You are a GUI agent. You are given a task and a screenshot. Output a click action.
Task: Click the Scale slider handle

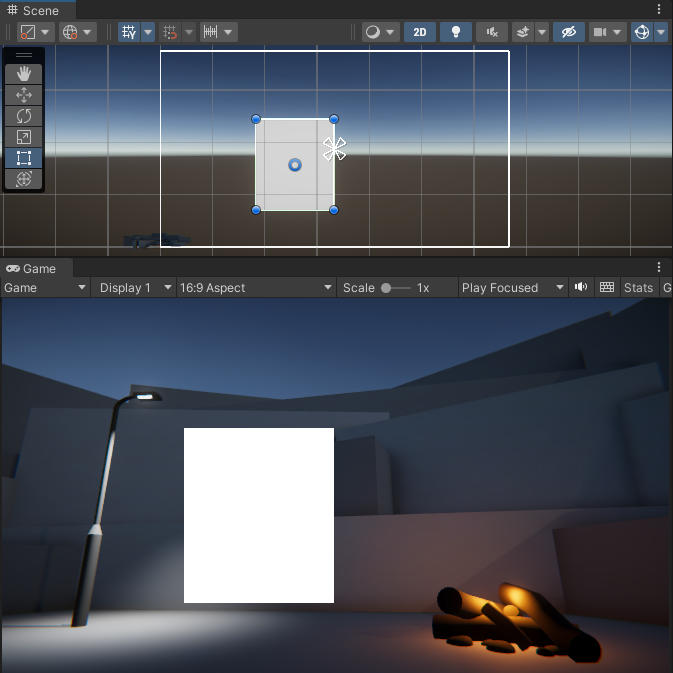[x=386, y=288]
